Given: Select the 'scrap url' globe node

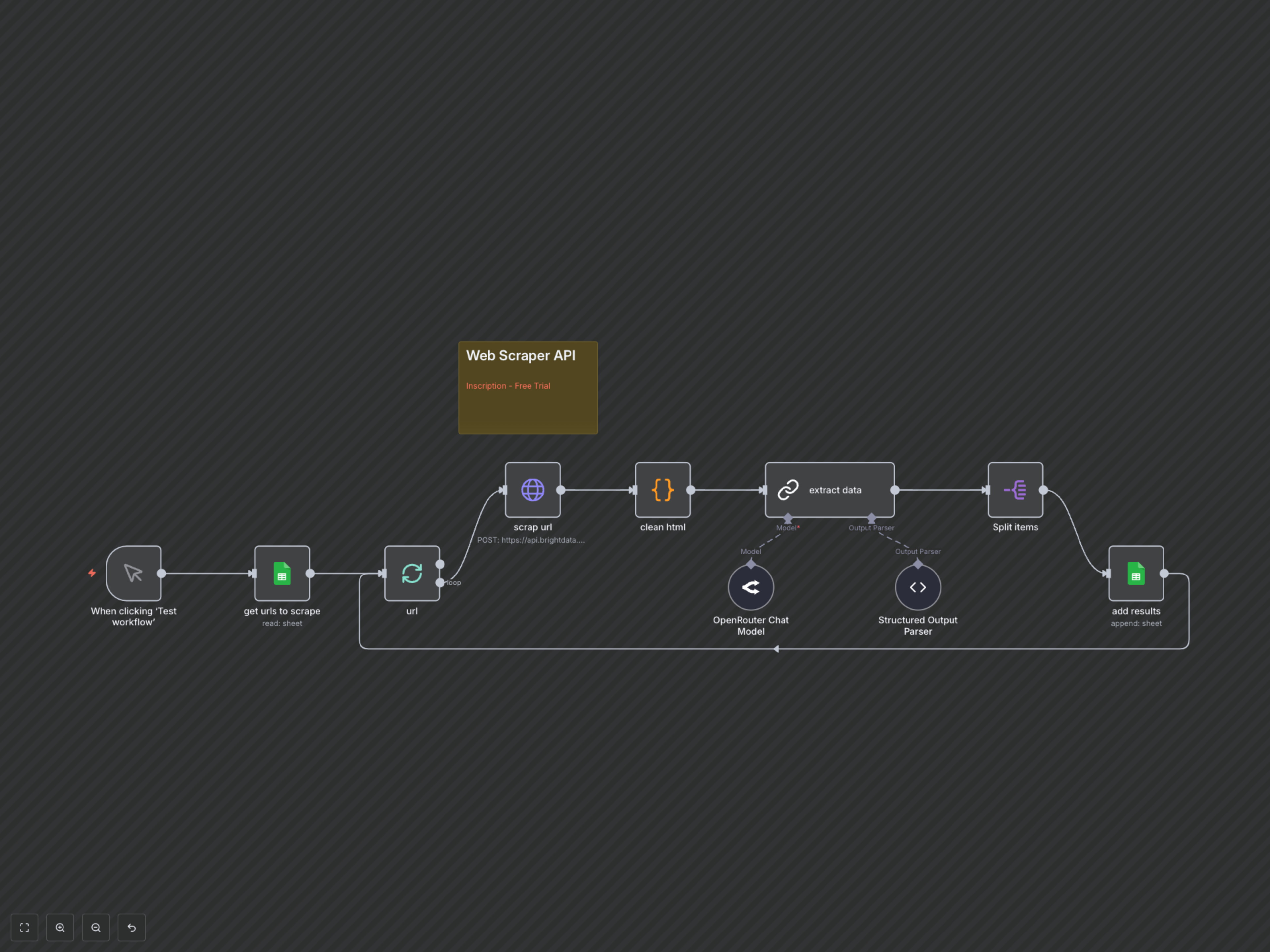Looking at the screenshot, I should pyautogui.click(x=532, y=490).
